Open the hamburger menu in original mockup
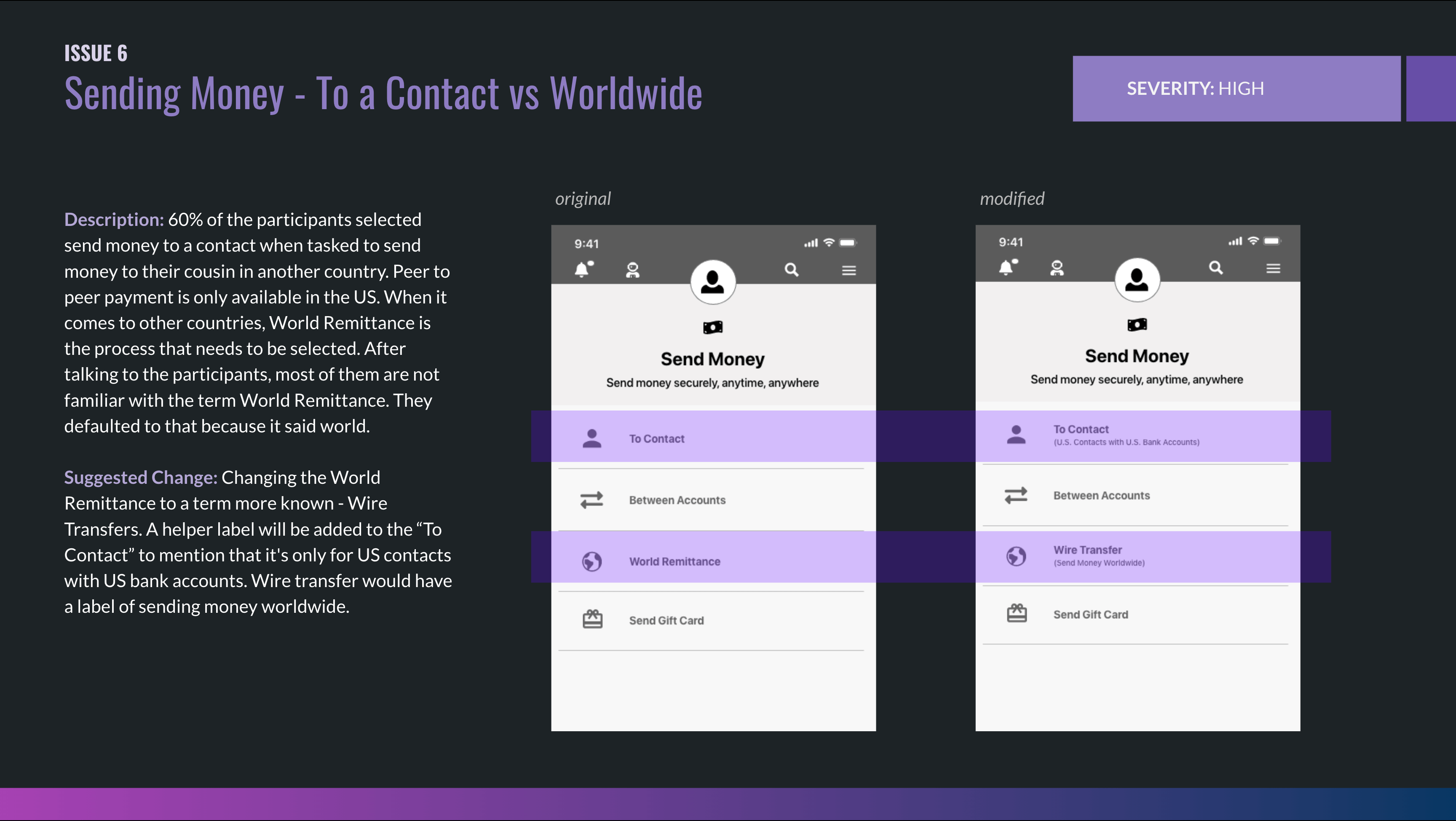Screen dimensions: 1456x821 coord(848,270)
